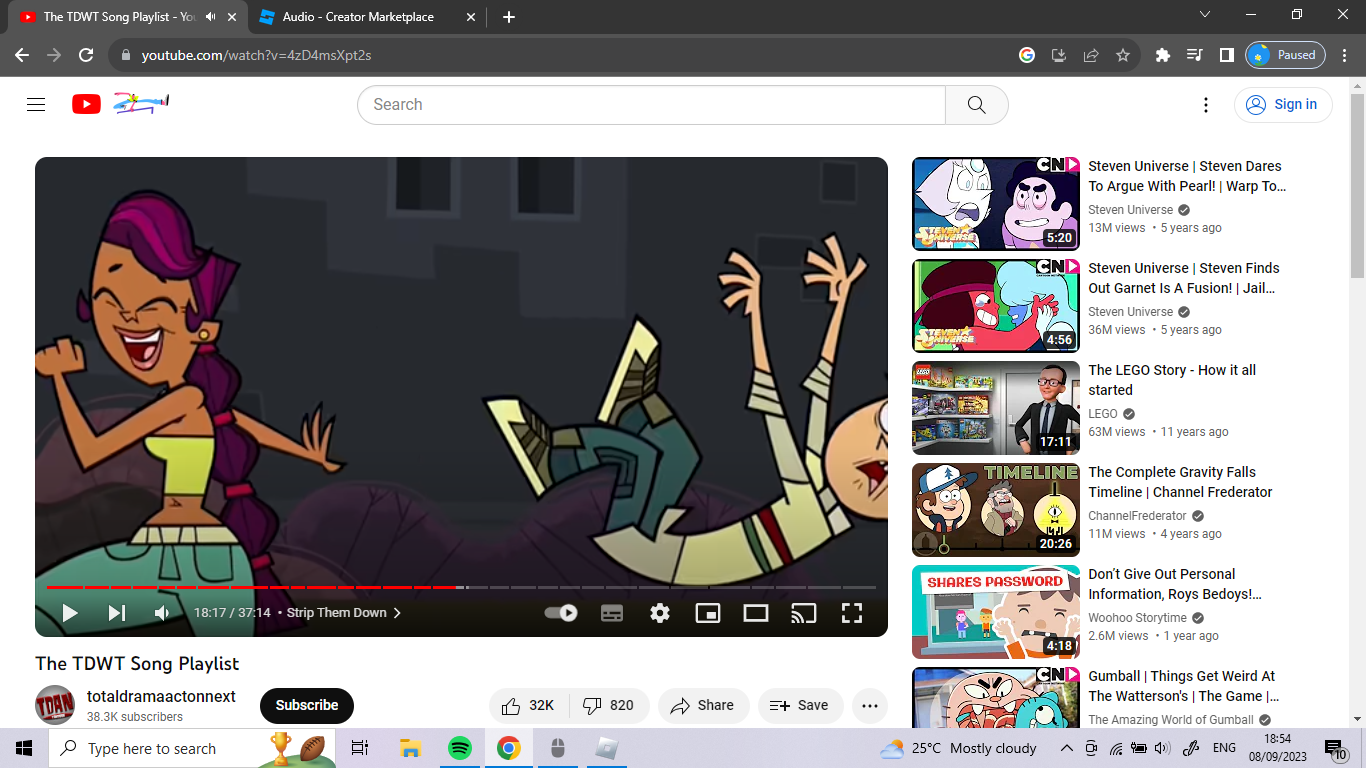
Task: Bookmark this page with the star icon
Action: tap(1123, 55)
